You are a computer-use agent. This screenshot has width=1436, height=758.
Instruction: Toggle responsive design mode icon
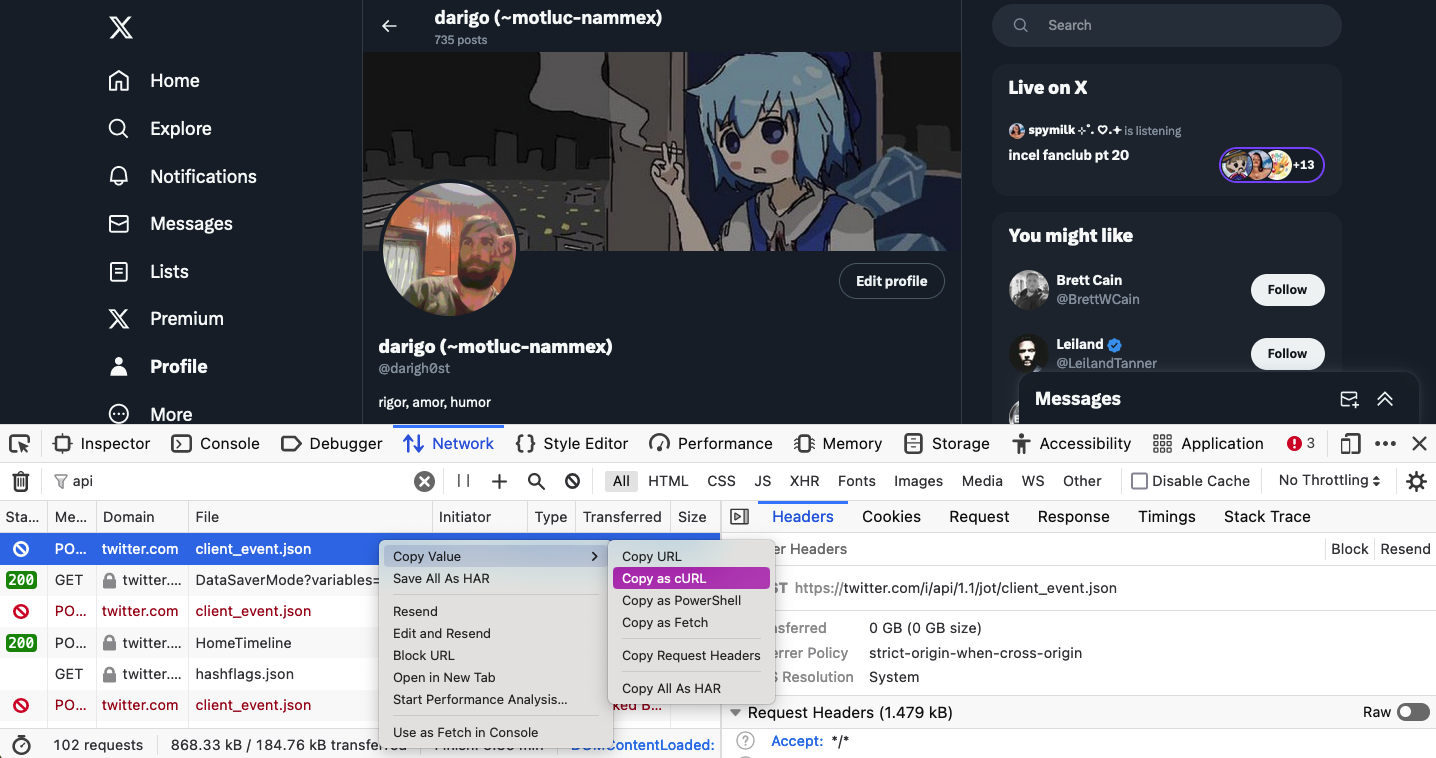point(1350,444)
